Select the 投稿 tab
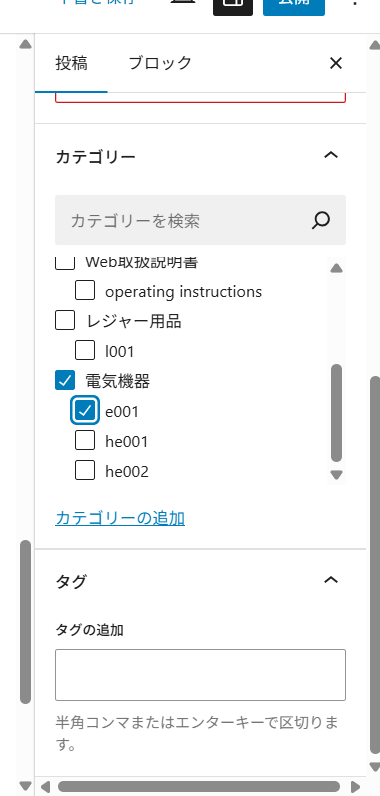This screenshot has height=796, width=380. pyautogui.click(x=72, y=63)
